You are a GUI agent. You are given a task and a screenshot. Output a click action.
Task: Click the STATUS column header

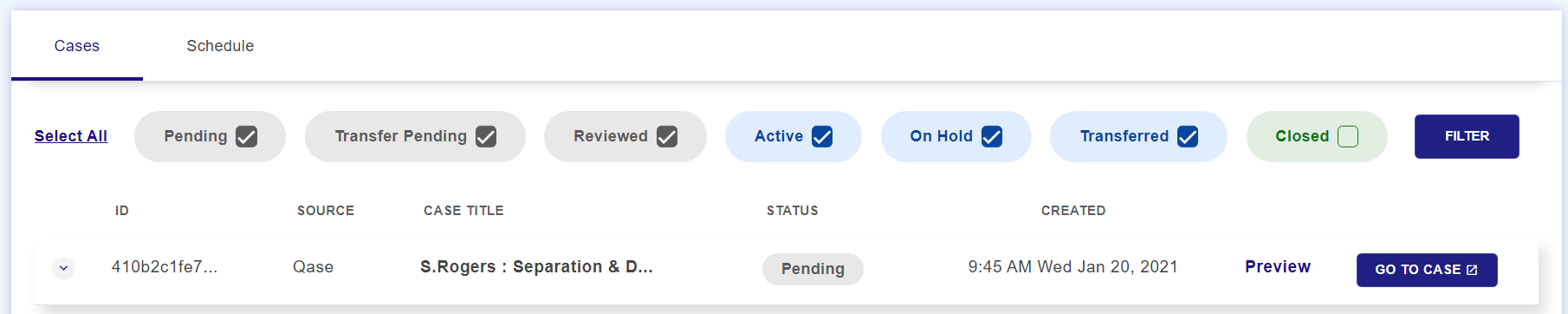(793, 211)
